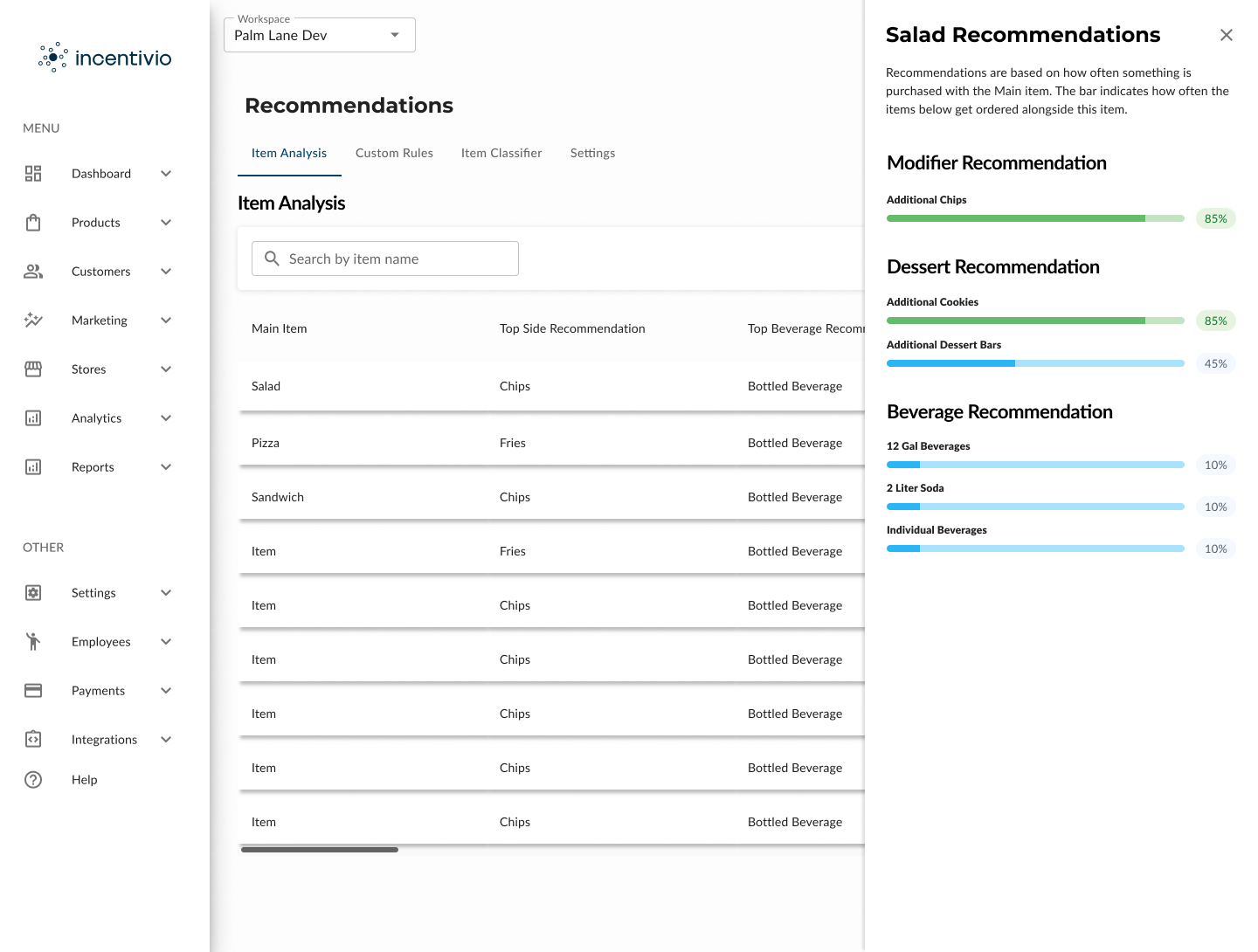1258x952 pixels.
Task: Click the Dashboard grid icon
Action: [x=33, y=174]
